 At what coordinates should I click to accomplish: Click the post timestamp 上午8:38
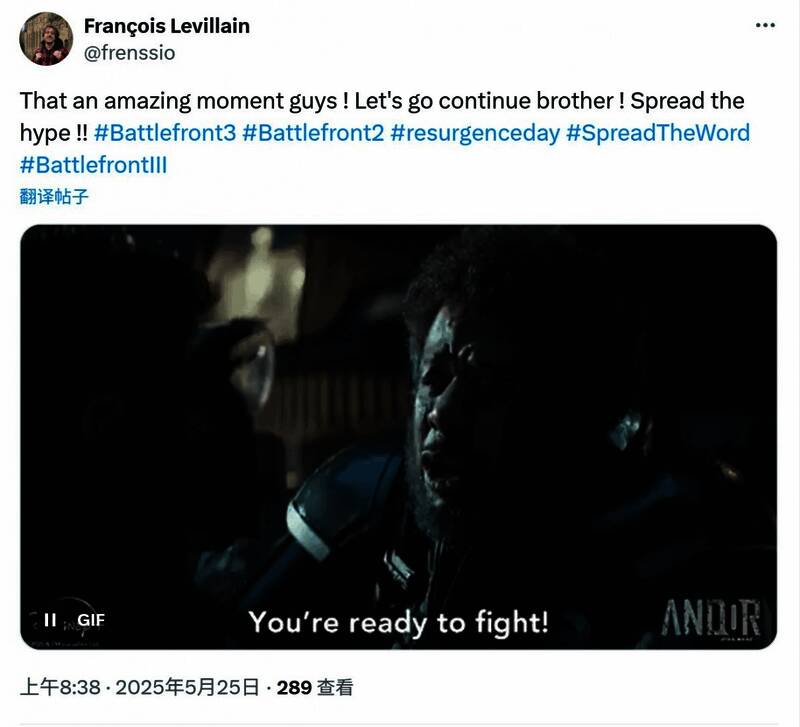[x=60, y=687]
